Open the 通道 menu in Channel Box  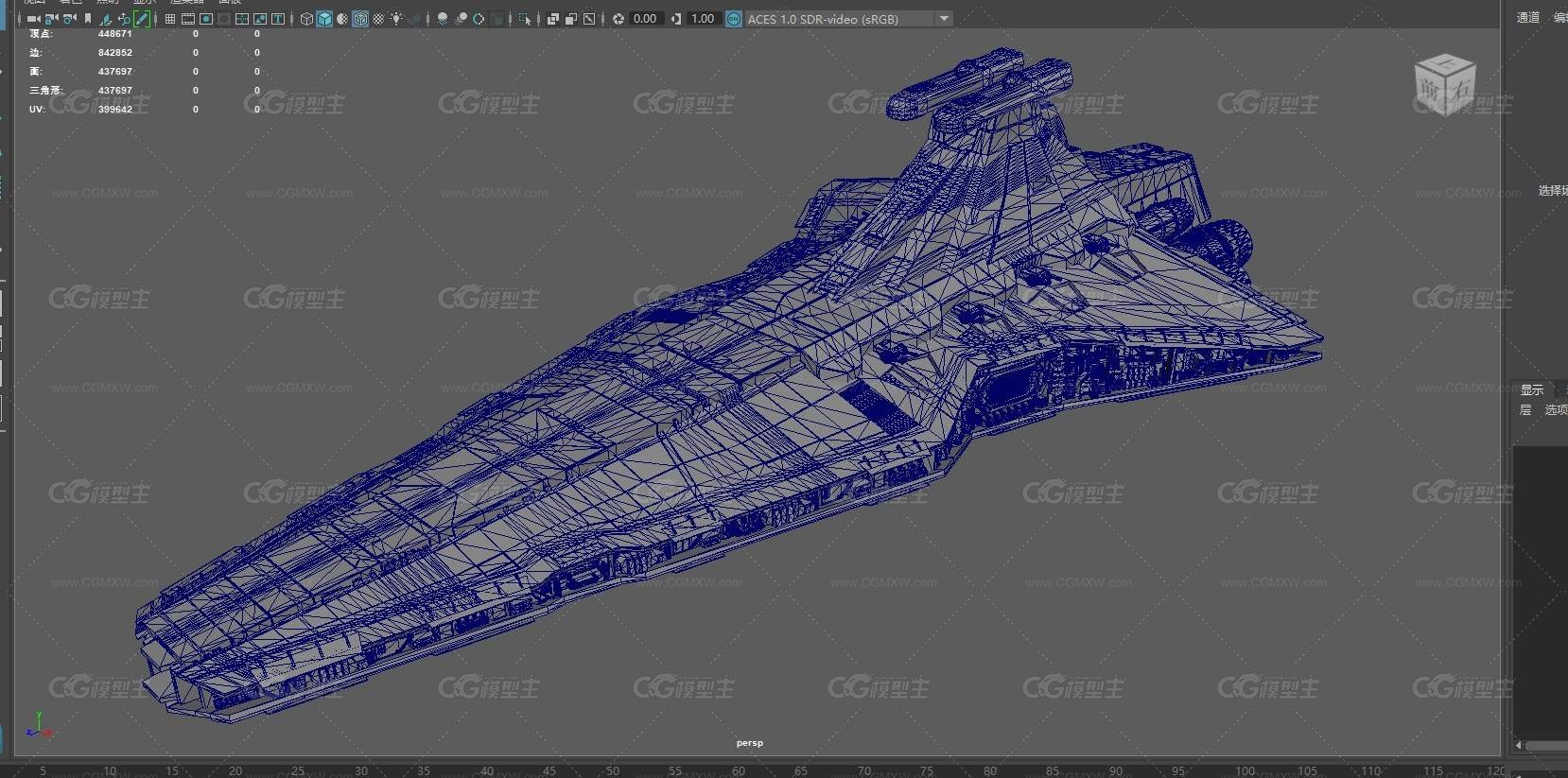coord(1528,17)
